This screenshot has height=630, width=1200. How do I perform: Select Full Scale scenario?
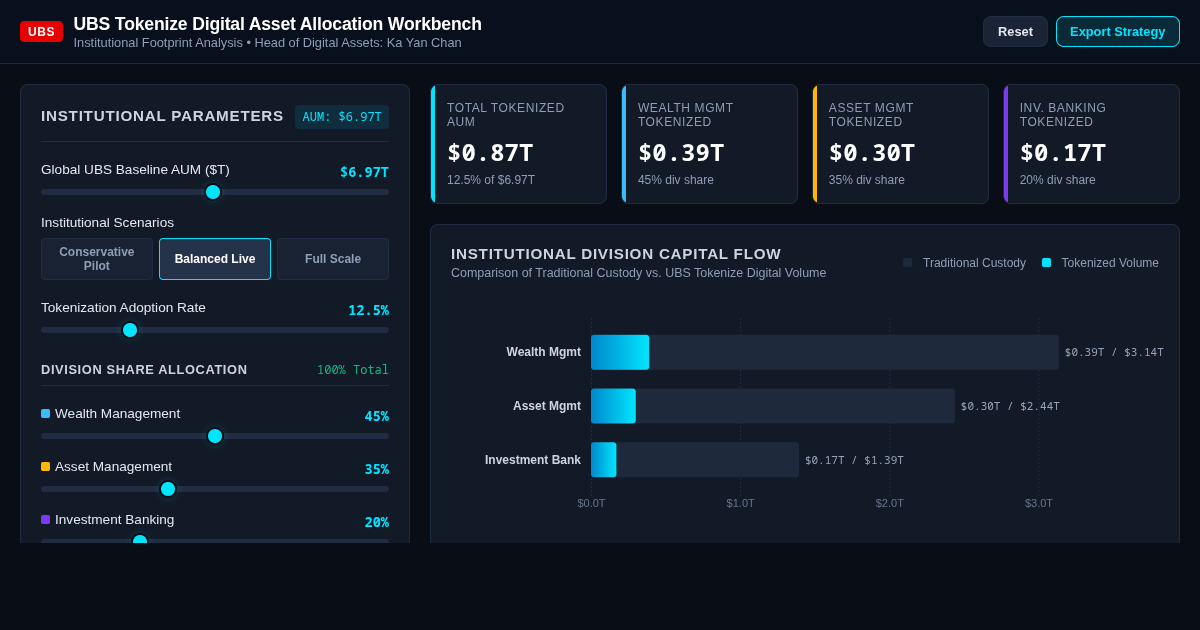pos(333,259)
